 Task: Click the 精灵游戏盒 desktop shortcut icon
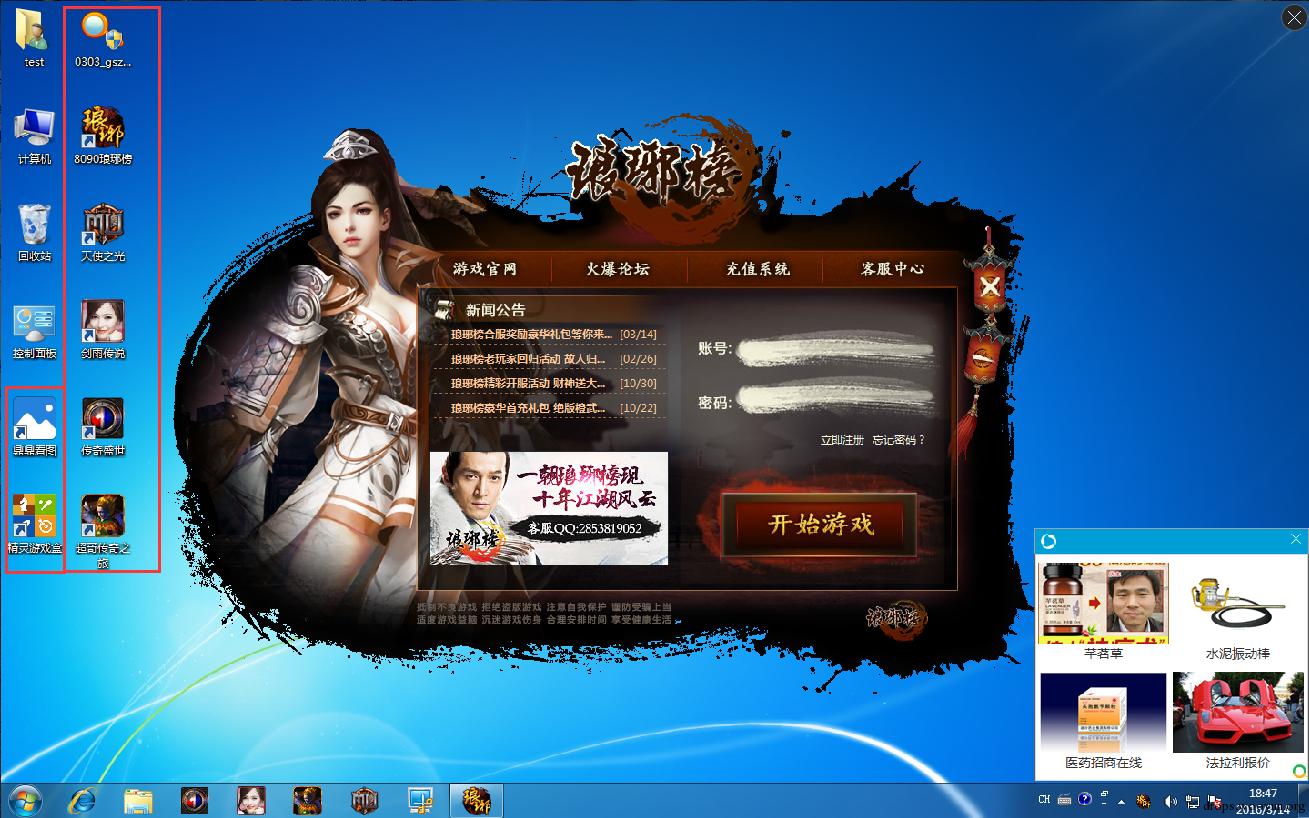click(x=34, y=517)
